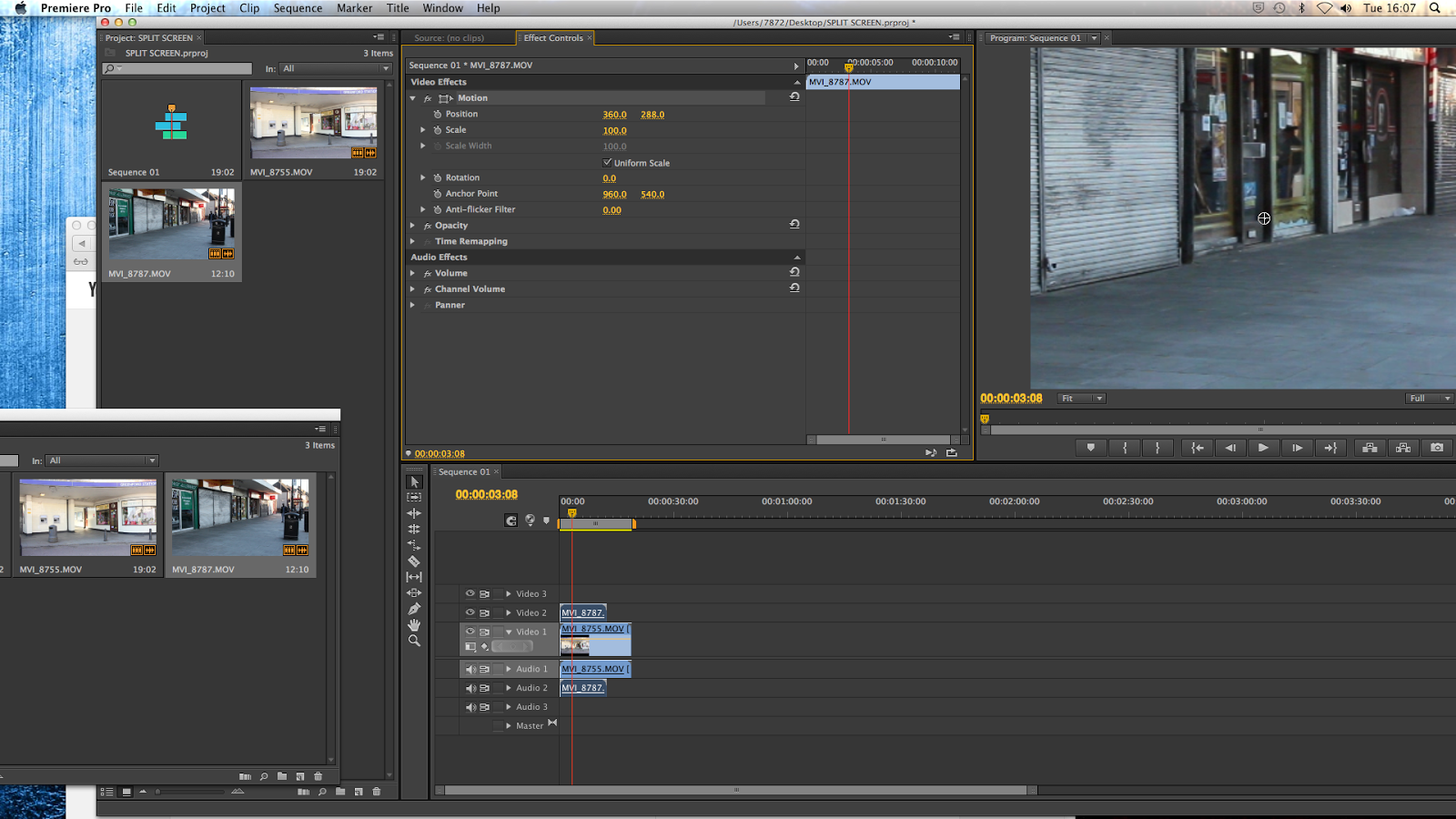The width and height of the screenshot is (1456, 819).
Task: Uncheck the Uniform Scale checkbox
Action: (607, 163)
